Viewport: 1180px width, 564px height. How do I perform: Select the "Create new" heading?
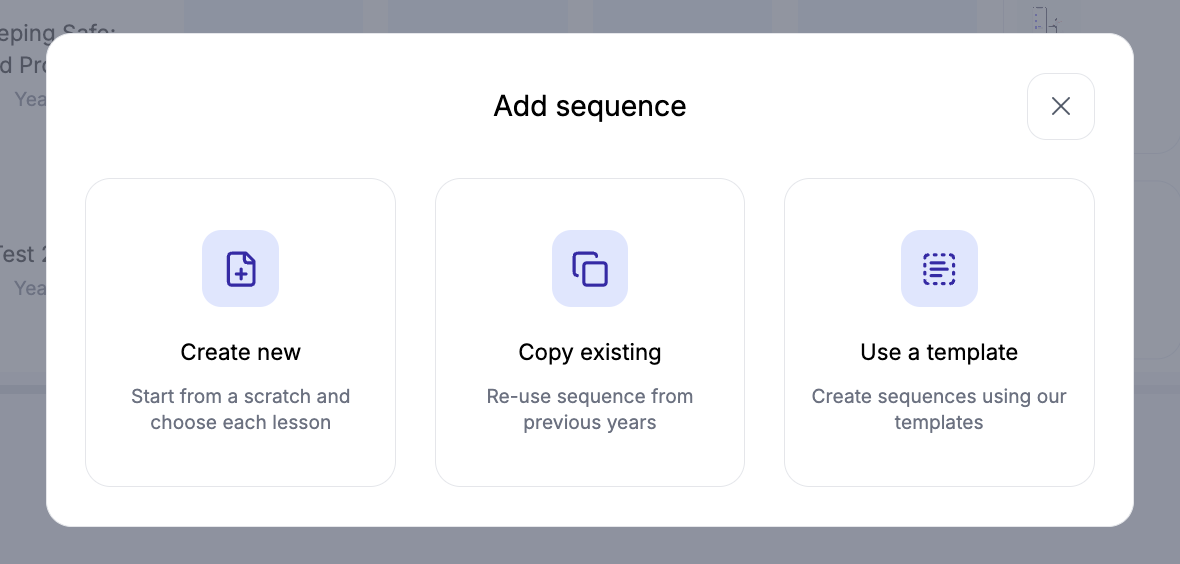point(240,352)
